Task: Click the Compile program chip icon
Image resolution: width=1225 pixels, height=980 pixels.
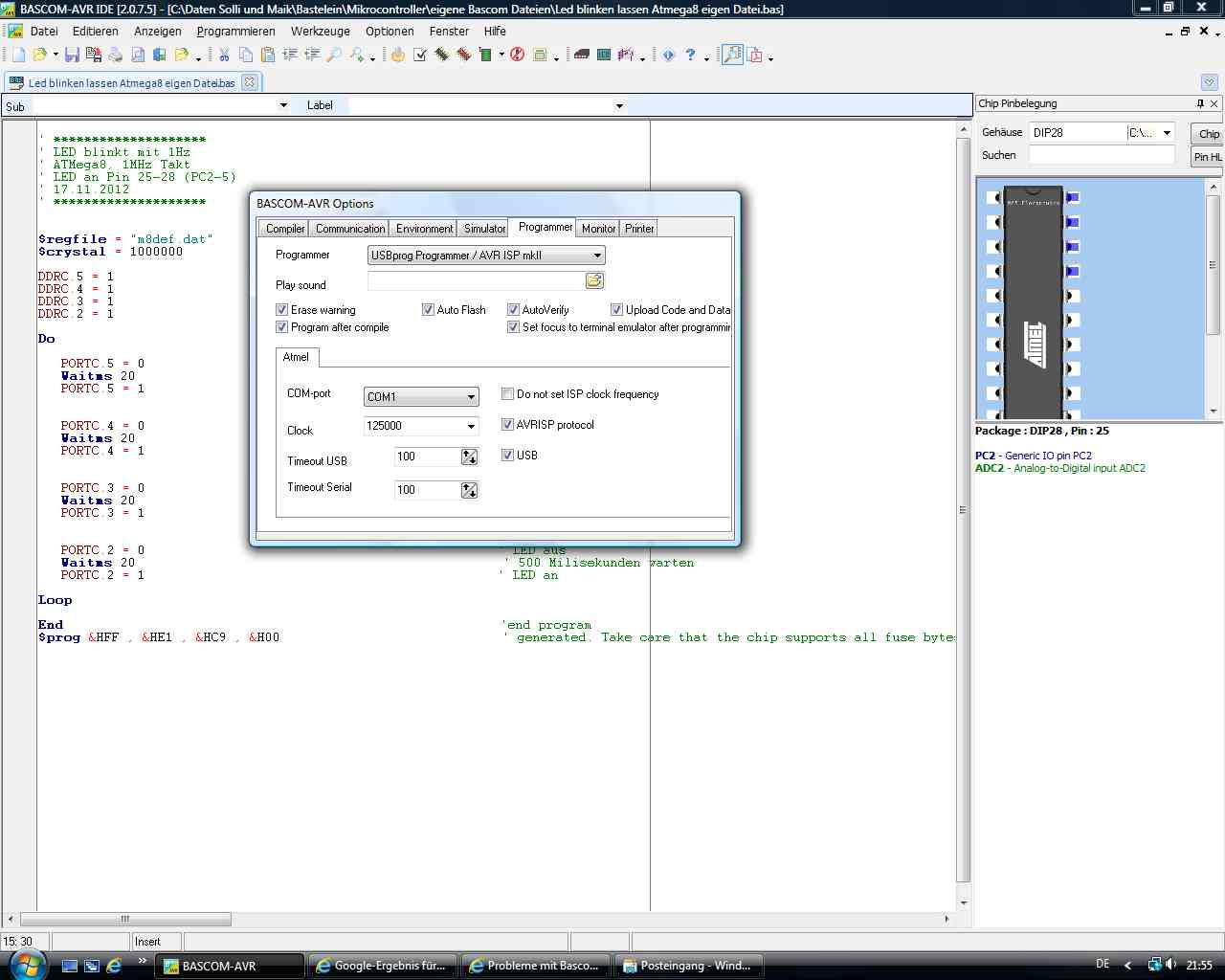Action: coord(442,56)
